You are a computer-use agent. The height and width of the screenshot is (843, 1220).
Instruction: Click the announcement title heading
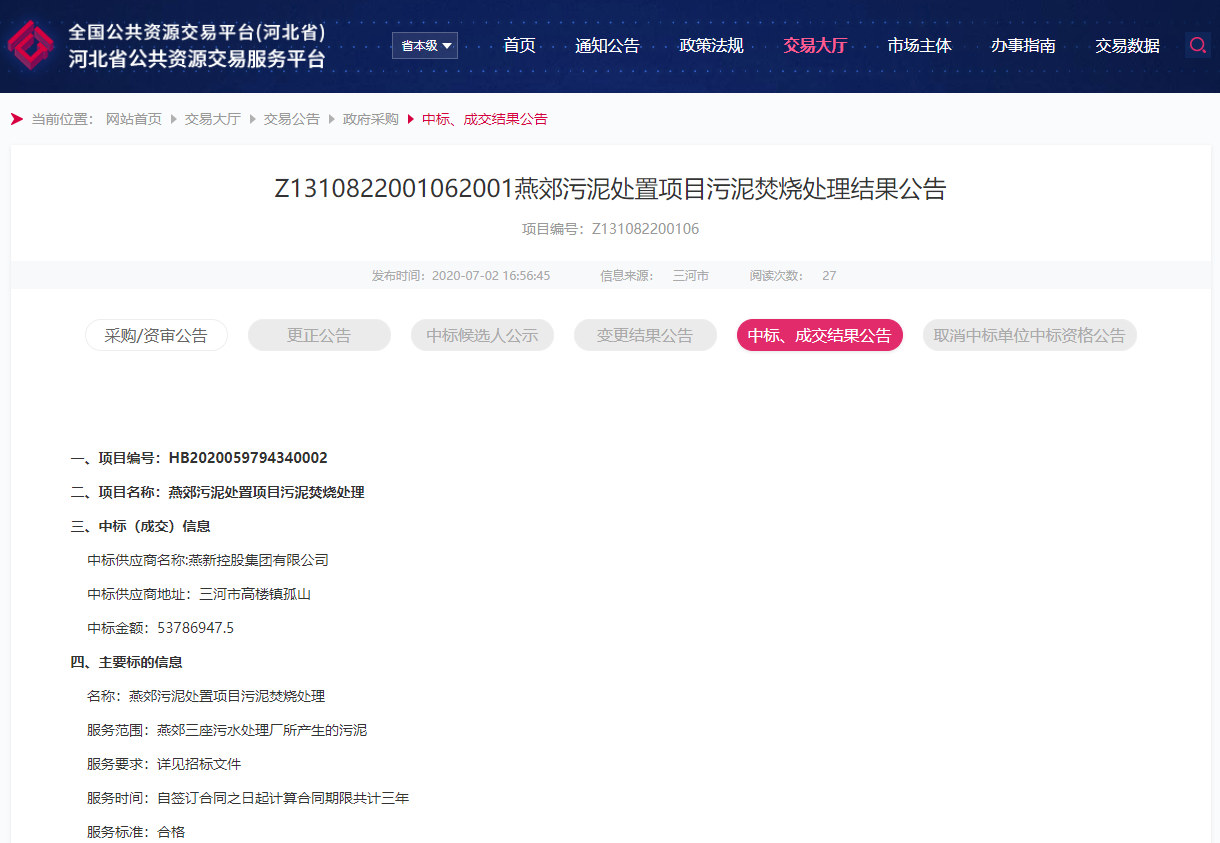610,189
